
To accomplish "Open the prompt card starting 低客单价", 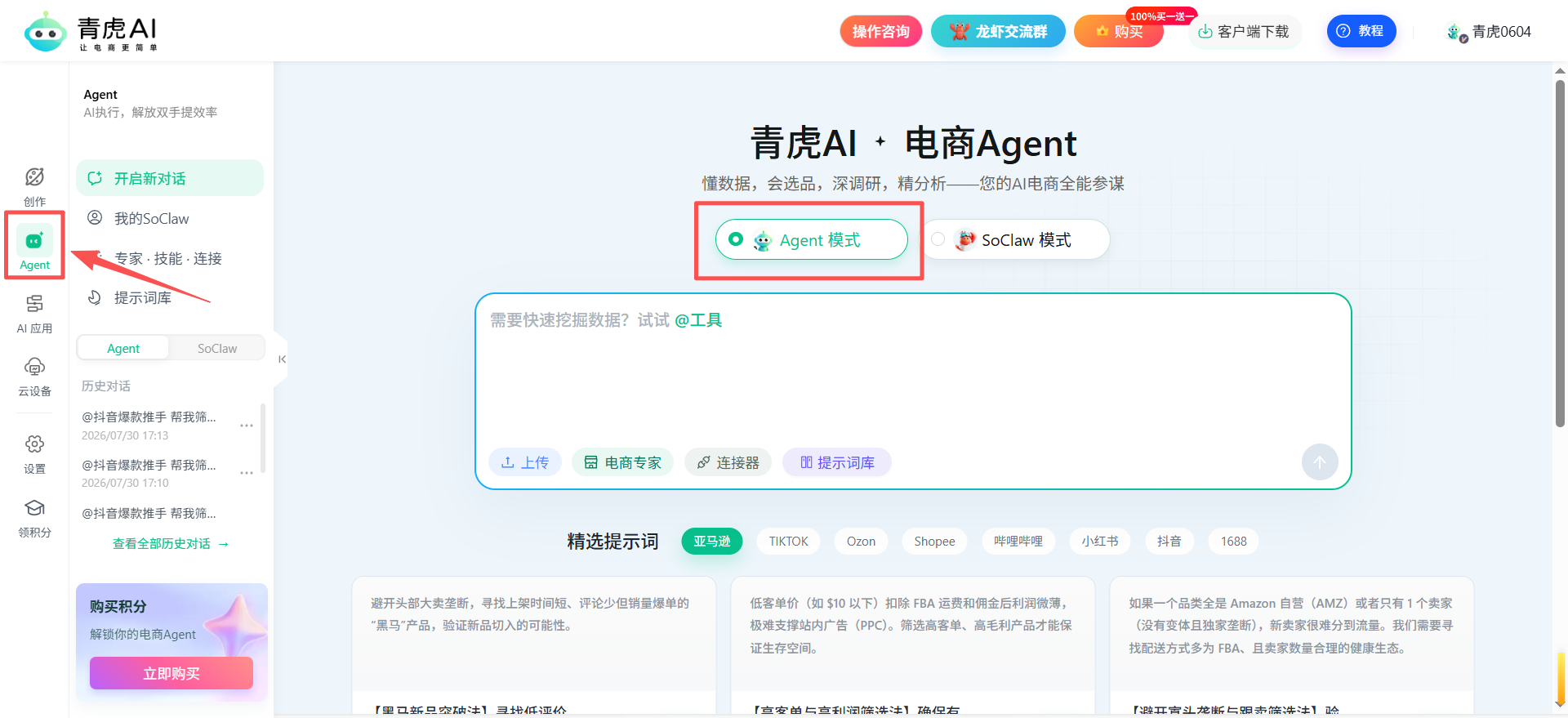I will (913, 644).
